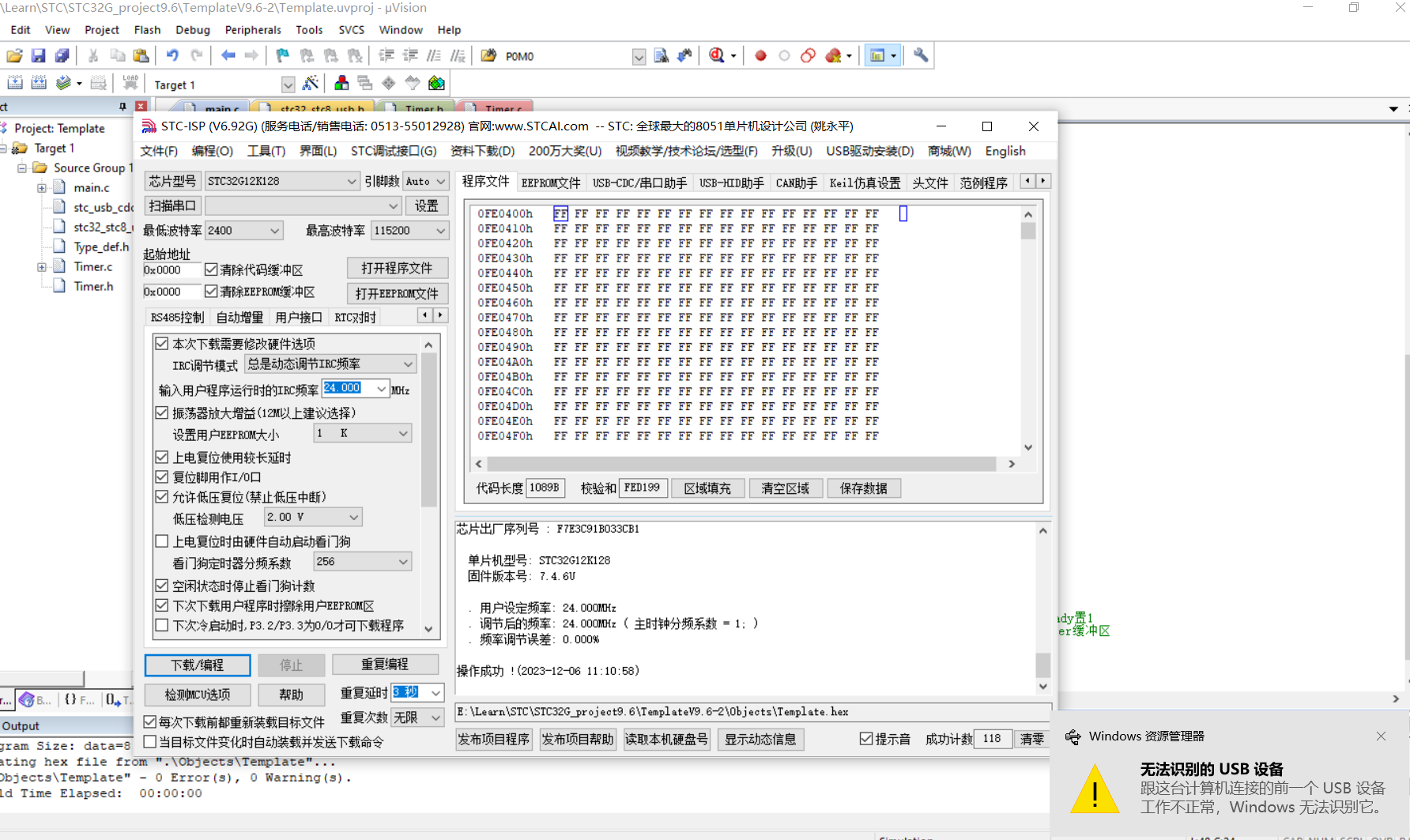The image size is (1410, 840).
Task: Click the Select Software Packs icon
Action: point(413,83)
